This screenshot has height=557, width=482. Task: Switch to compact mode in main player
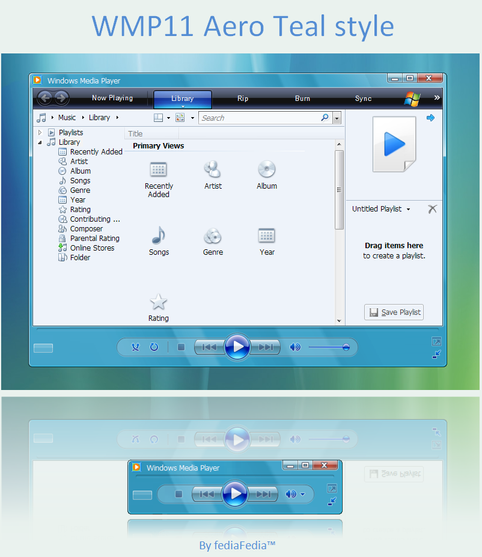pos(436,354)
